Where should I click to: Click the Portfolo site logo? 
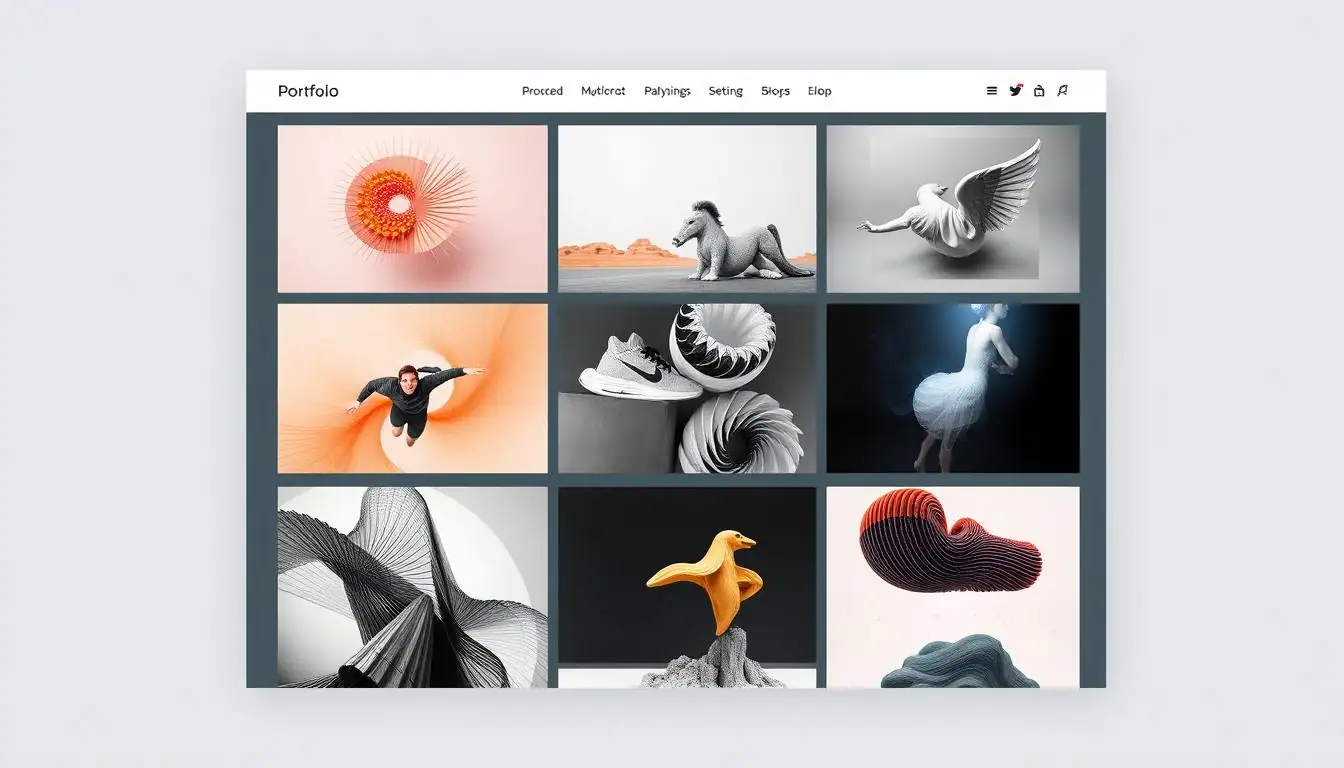pos(308,91)
